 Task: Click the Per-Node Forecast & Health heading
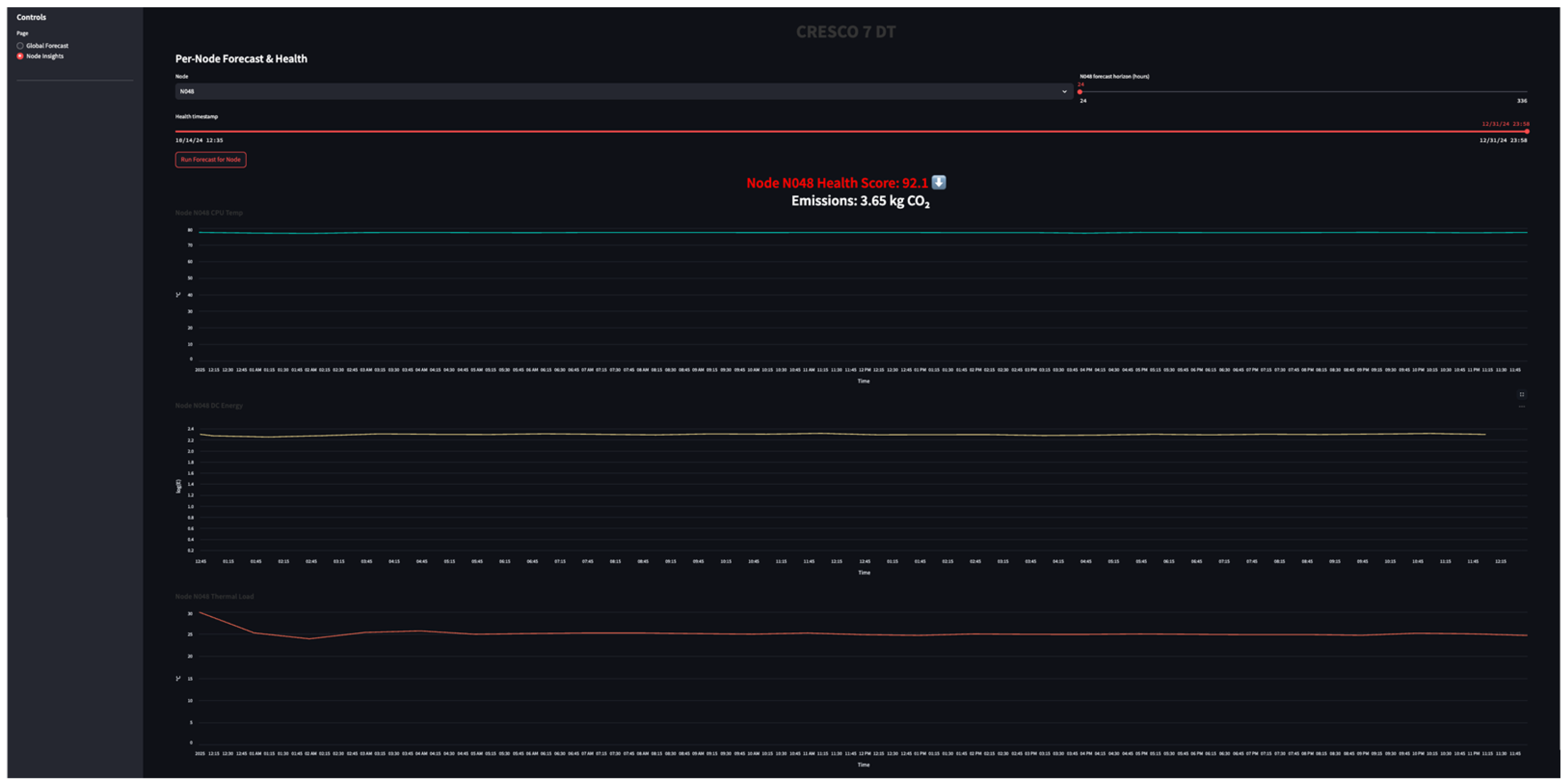pos(241,59)
